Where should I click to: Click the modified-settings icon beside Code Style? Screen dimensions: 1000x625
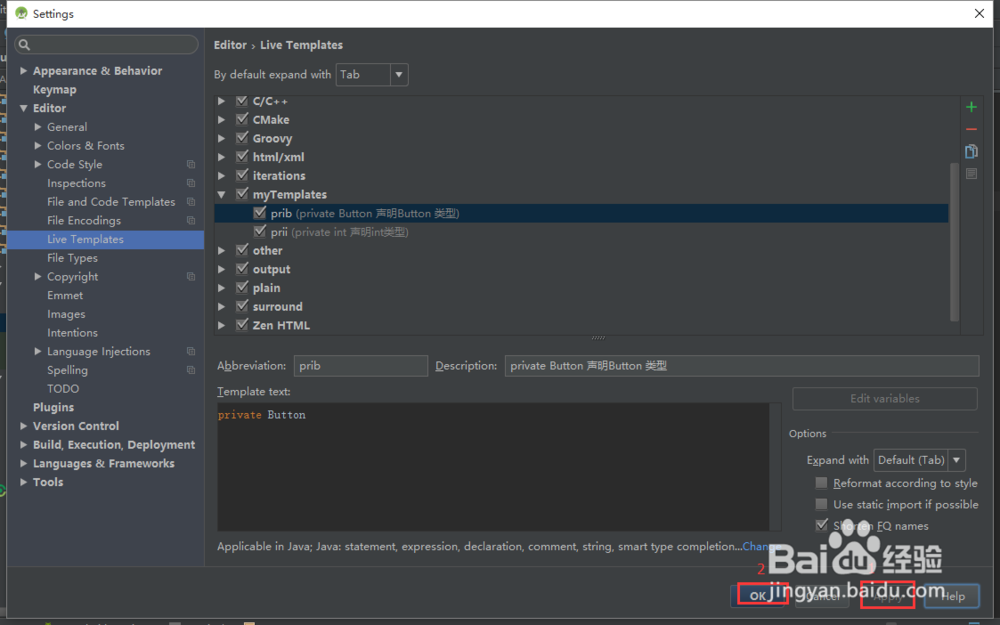pos(190,164)
